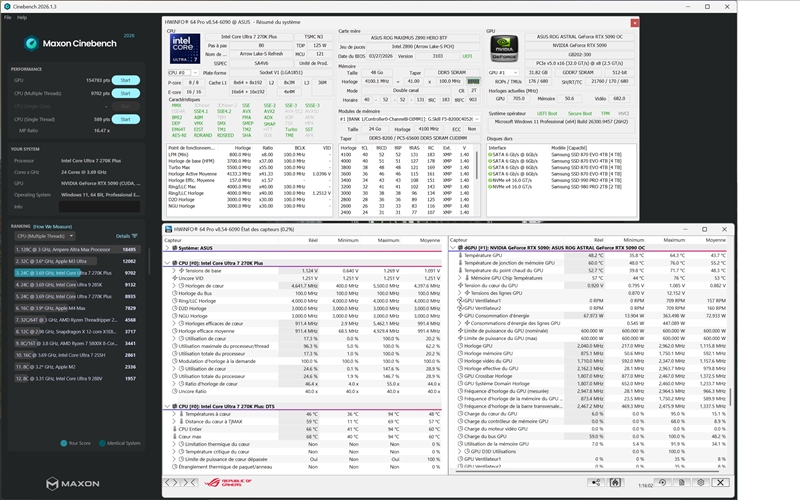This screenshot has height=500, width=800.
Task: Click the NVIDIA GeForce logo image
Action: (x=504, y=49)
